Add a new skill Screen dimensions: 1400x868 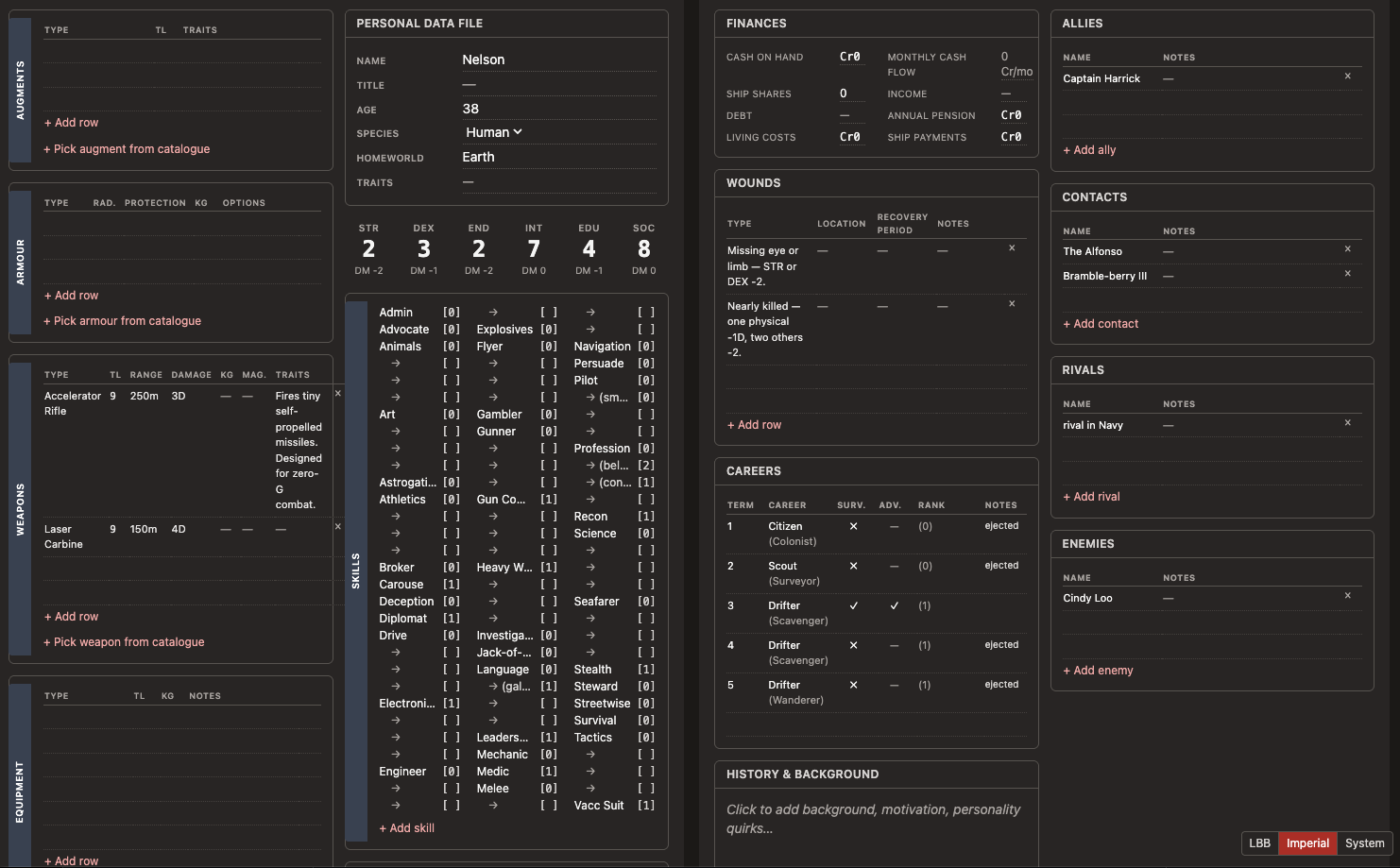point(407,828)
